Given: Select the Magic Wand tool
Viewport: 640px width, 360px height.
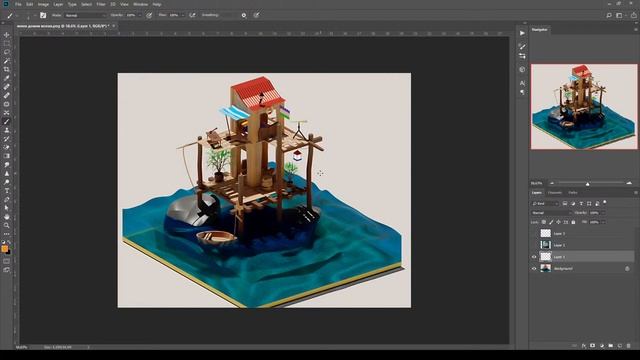Looking at the screenshot, I should tap(7, 61).
